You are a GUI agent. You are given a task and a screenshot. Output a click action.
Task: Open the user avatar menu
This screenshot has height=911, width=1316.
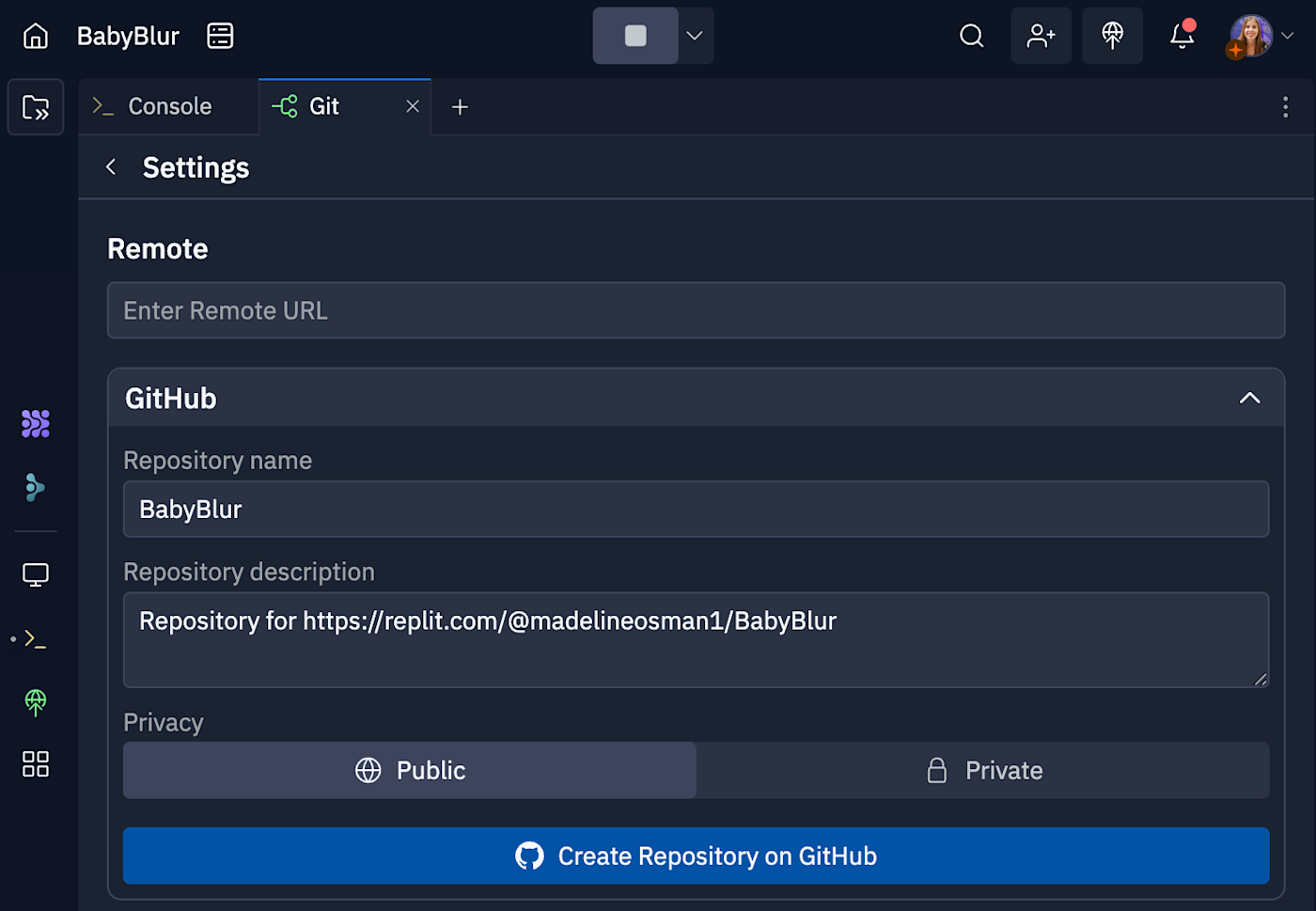tap(1261, 36)
